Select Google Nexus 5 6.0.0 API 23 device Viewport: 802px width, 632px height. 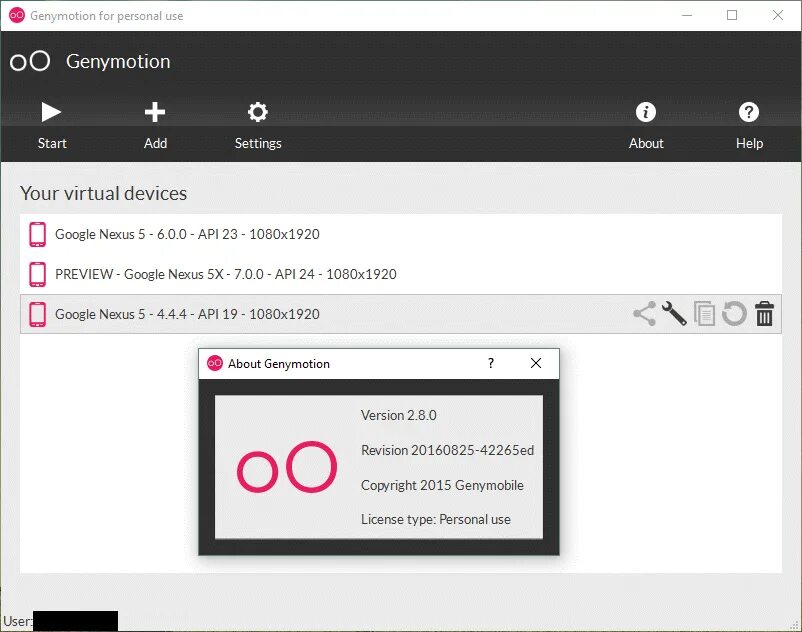pos(400,234)
